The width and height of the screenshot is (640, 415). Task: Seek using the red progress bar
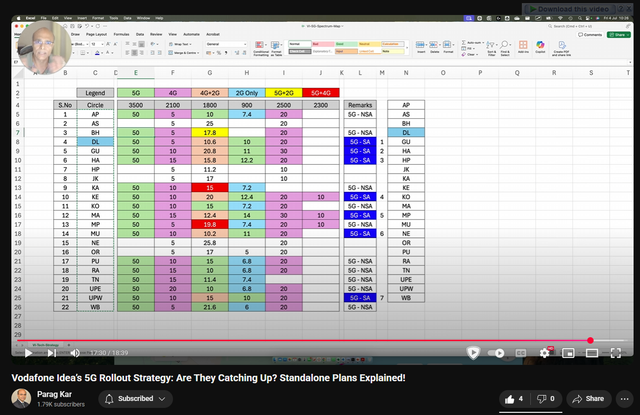tap(303, 340)
